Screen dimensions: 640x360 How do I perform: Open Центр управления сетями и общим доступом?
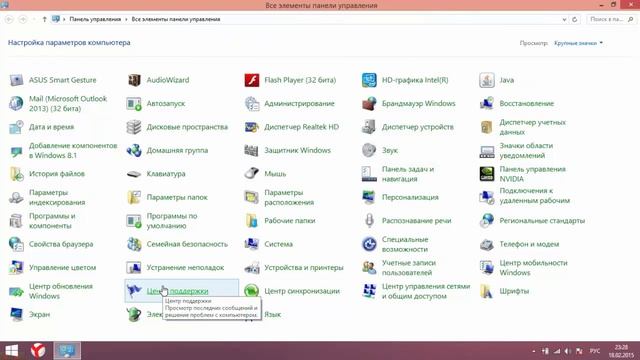pos(426,291)
